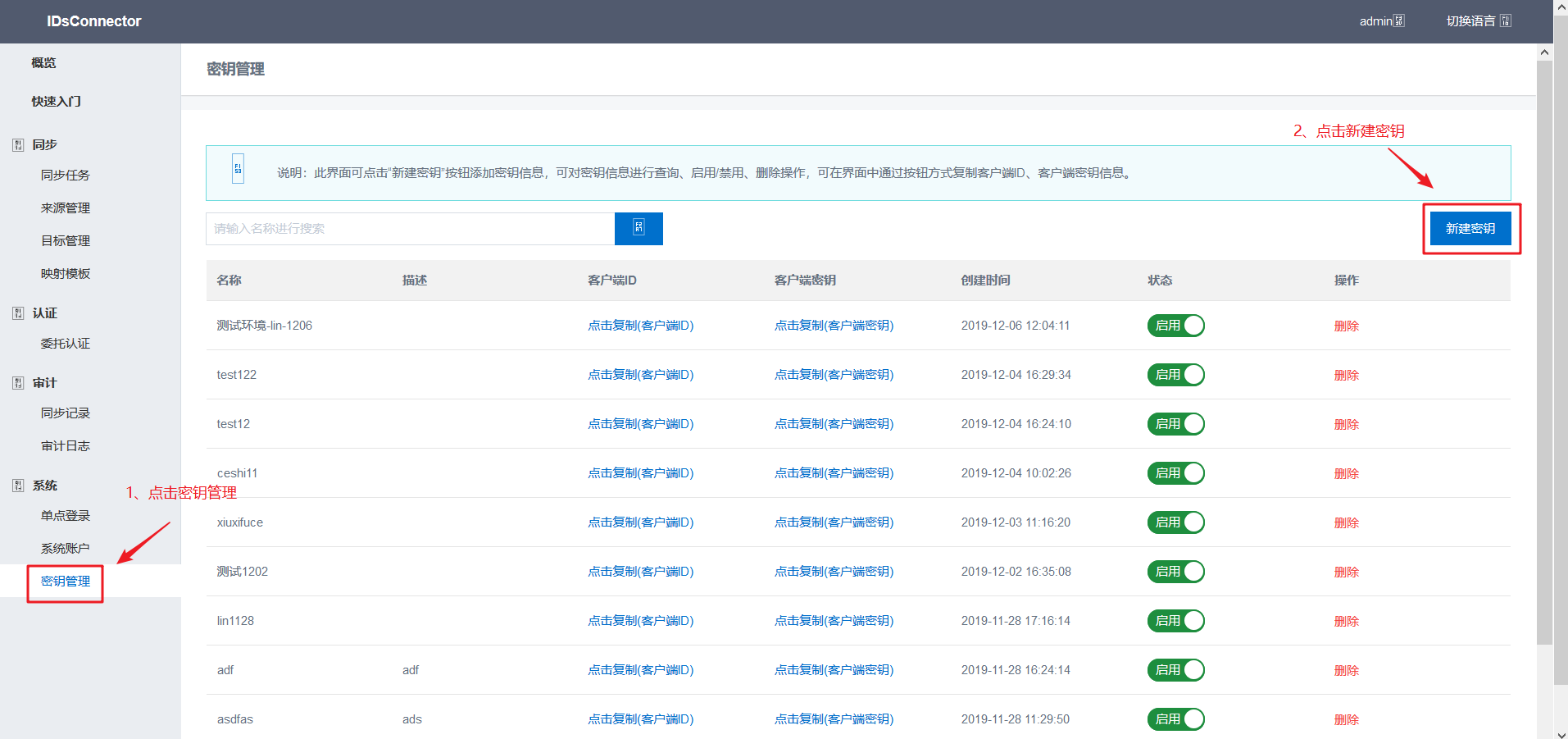The image size is (1568, 739).
Task: Focus the name search input field
Action: coord(410,229)
